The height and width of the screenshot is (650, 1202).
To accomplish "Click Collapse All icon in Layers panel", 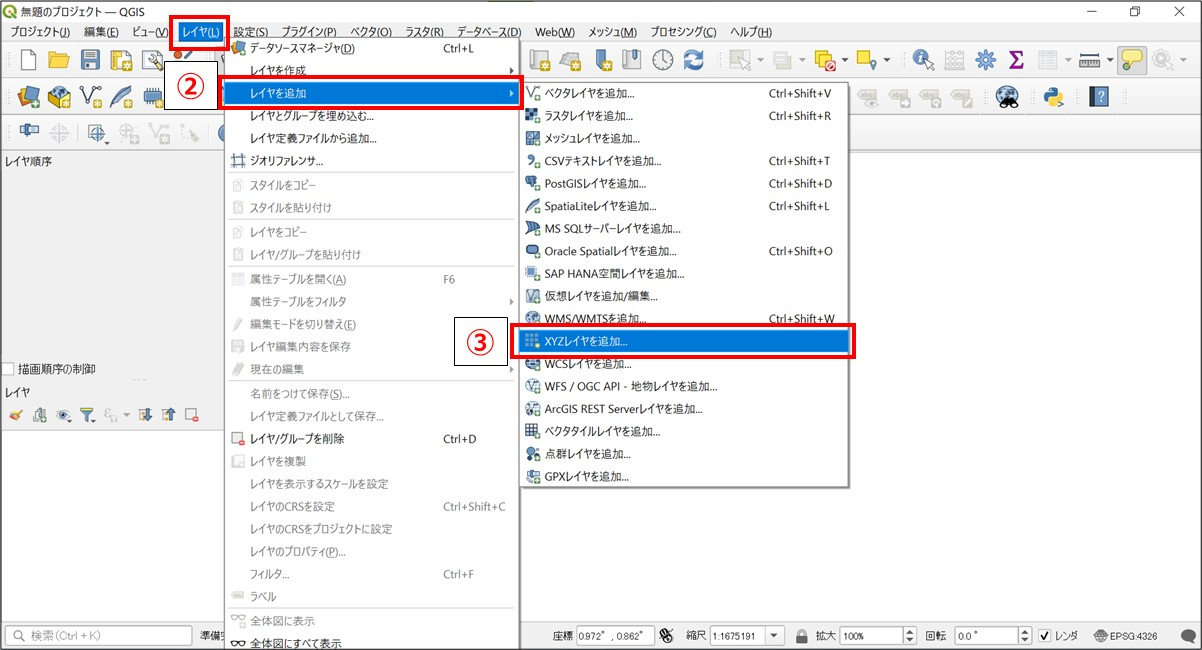I will tap(167, 414).
